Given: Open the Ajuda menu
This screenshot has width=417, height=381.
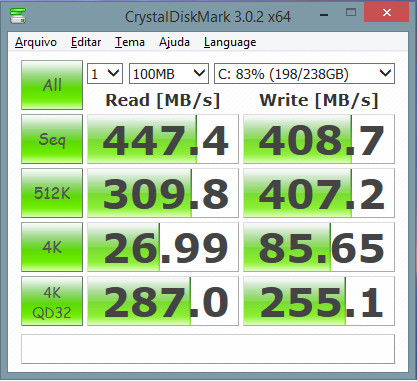Looking at the screenshot, I should point(174,42).
